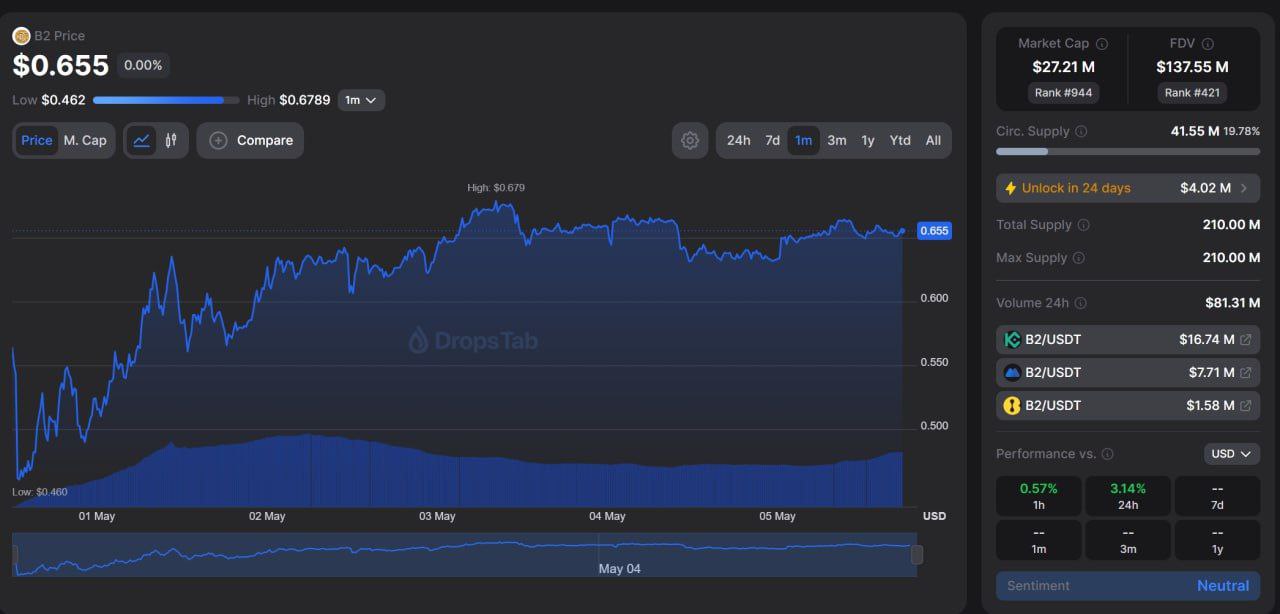The height and width of the screenshot is (614, 1280).
Task: Click the High: $0.679 chart label
Action: [496, 187]
